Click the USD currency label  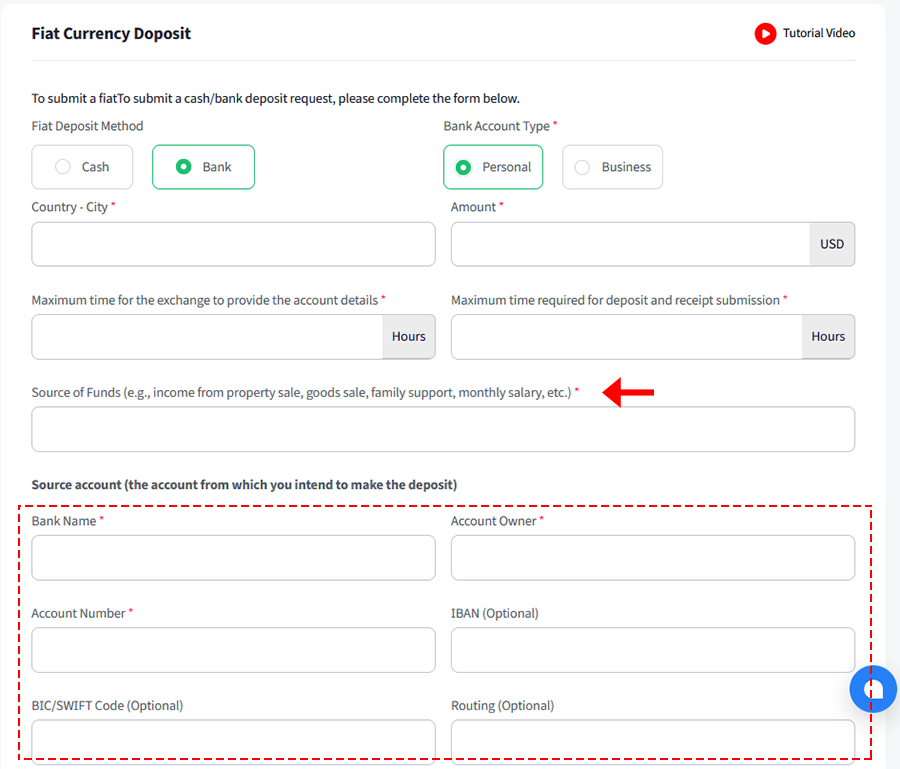[832, 244]
